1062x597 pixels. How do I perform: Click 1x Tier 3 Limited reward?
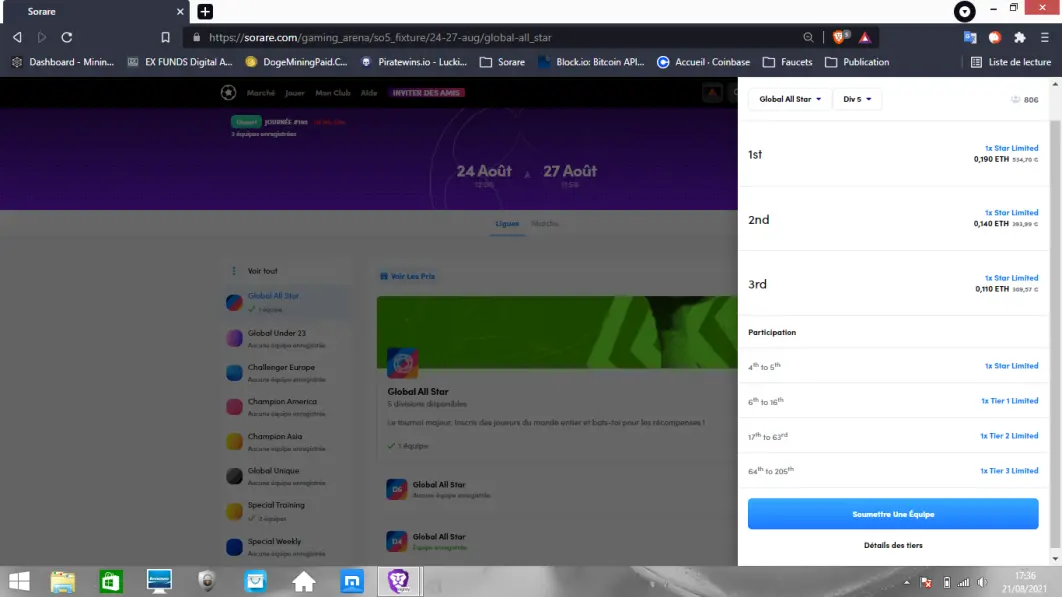pos(1008,470)
